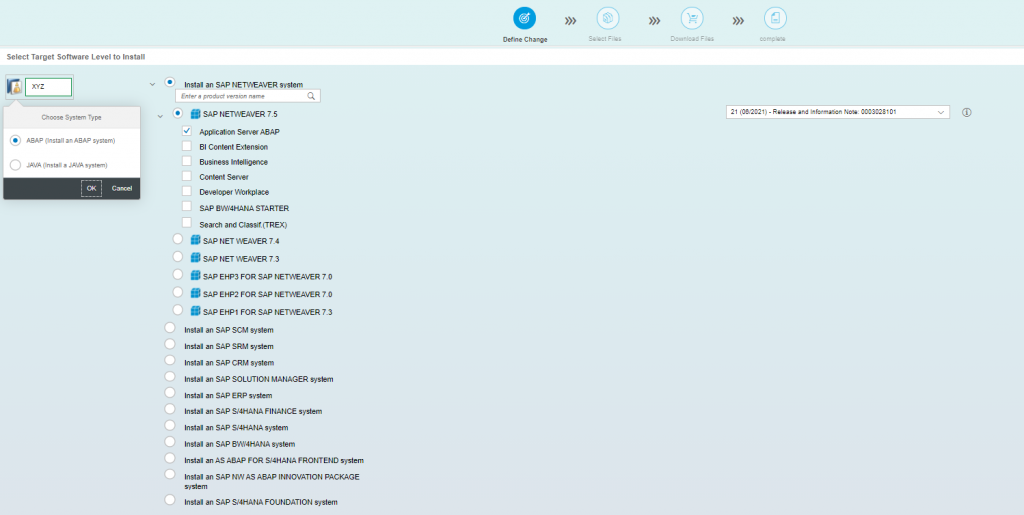1024x515 pixels.
Task: Click the Select Target Software Level to Install heading
Action: pos(76,57)
